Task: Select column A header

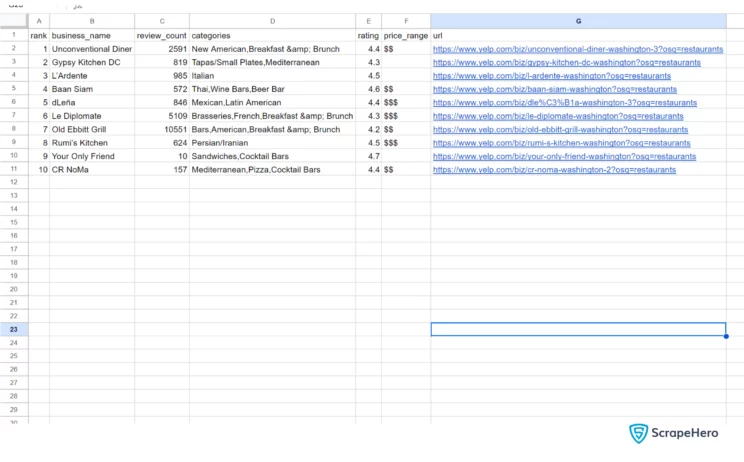Action: pyautogui.click(x=39, y=21)
